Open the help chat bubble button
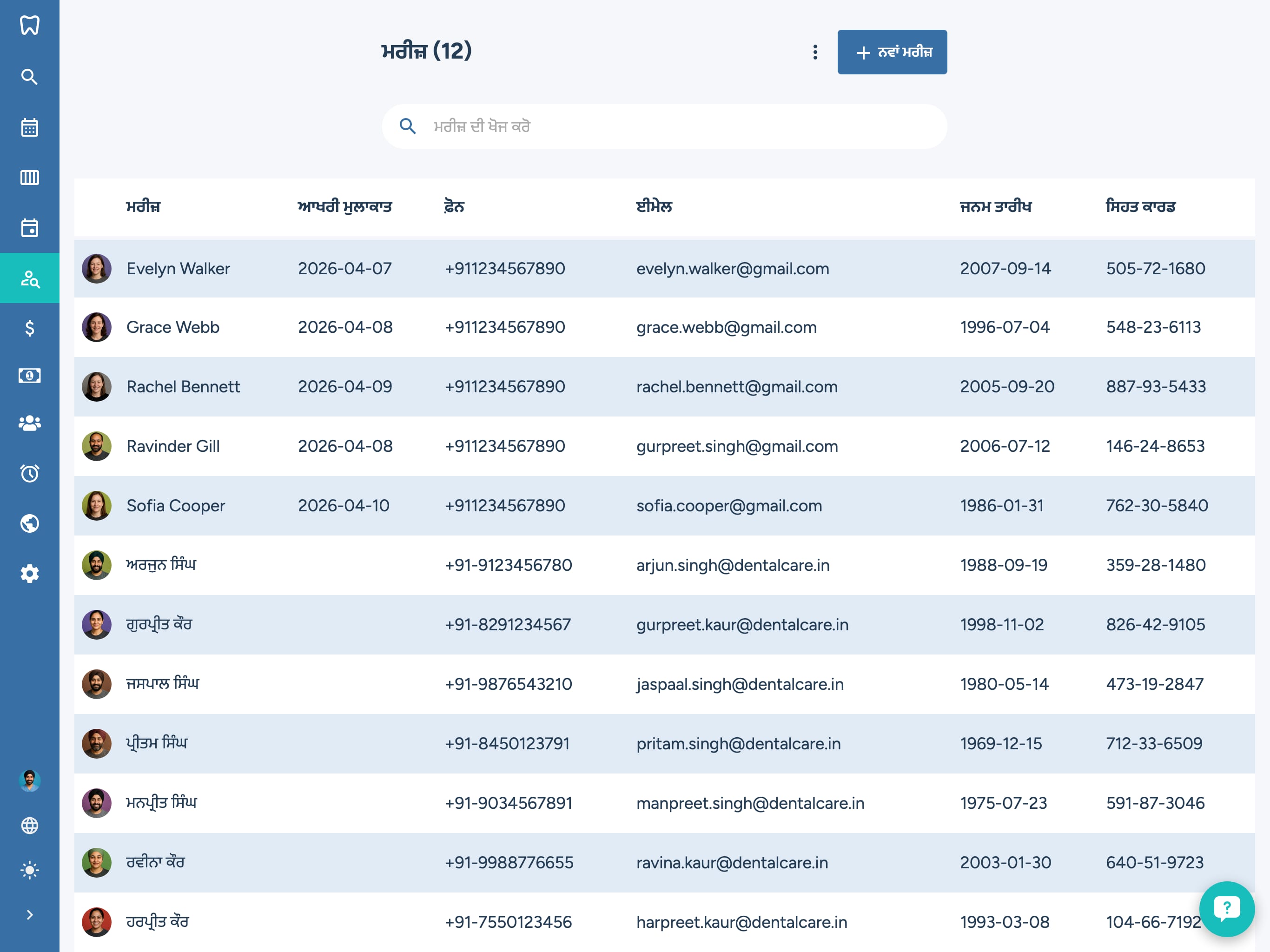This screenshot has width=1270, height=952. [x=1226, y=909]
